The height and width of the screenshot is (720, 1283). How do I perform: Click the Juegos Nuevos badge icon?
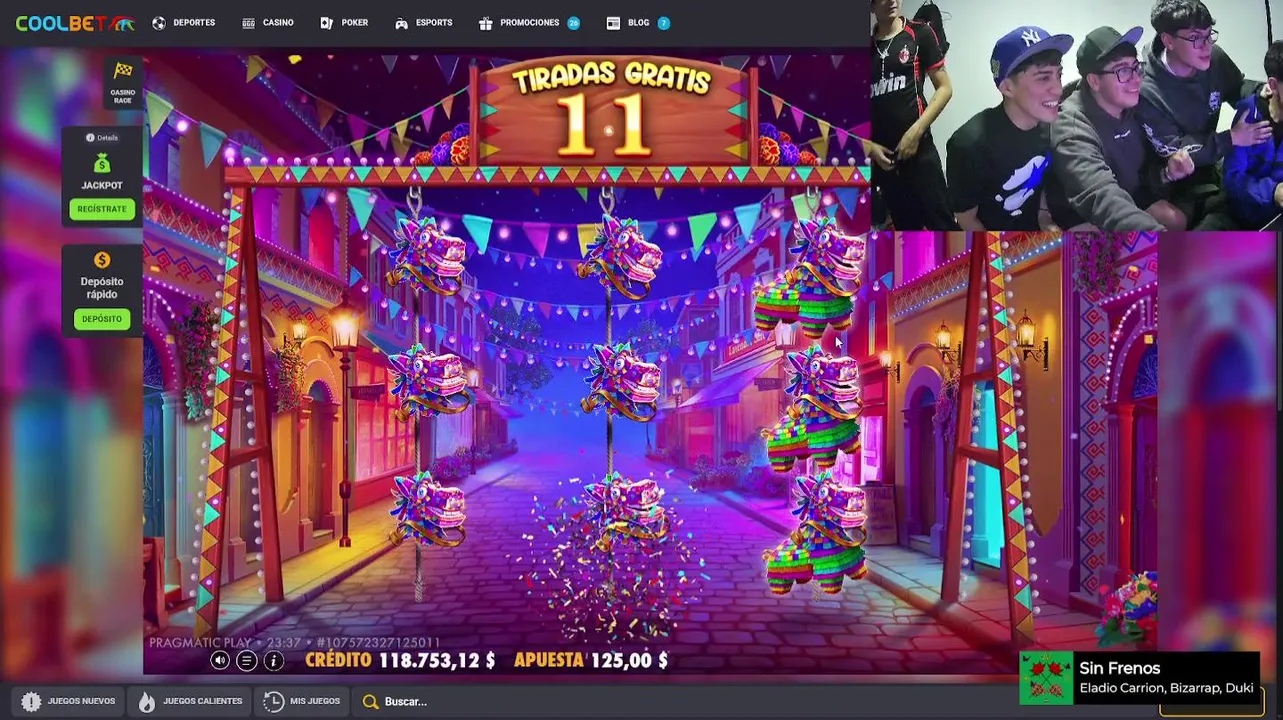[x=31, y=702]
